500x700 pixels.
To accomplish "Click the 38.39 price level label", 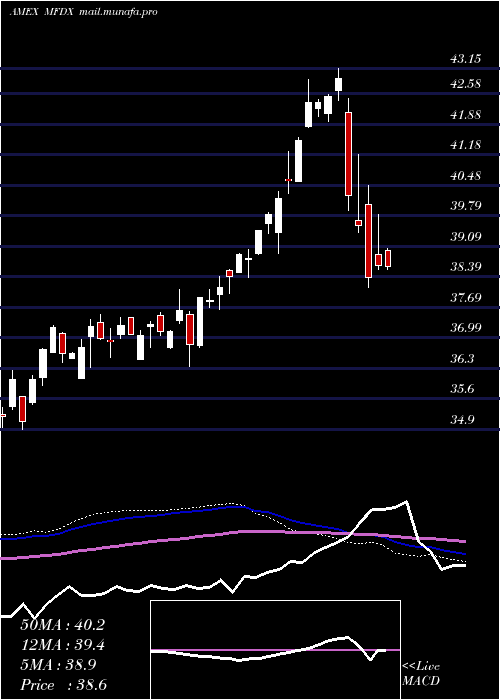I will pos(465,267).
